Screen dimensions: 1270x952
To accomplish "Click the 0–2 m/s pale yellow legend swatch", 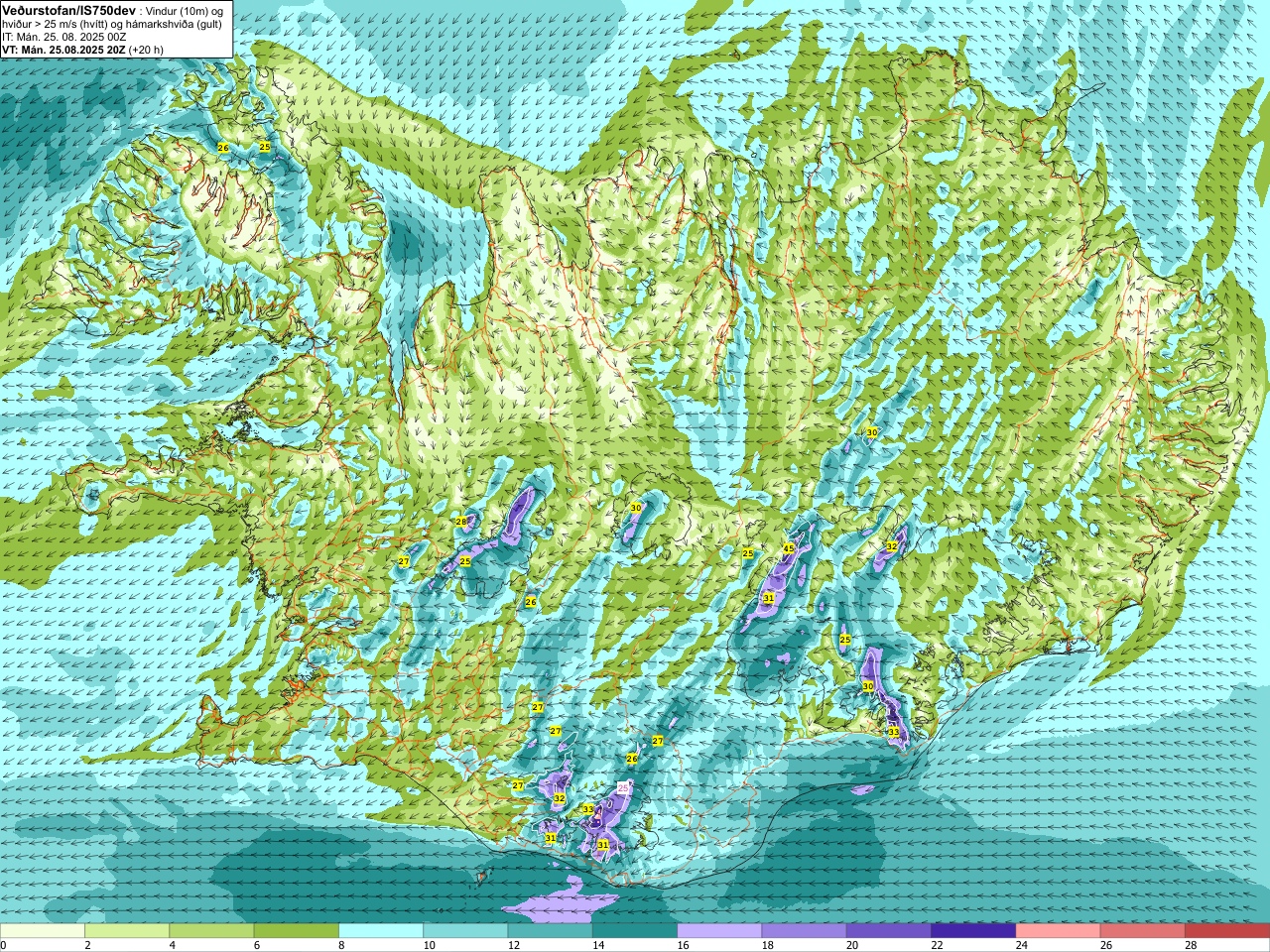I will (43, 931).
